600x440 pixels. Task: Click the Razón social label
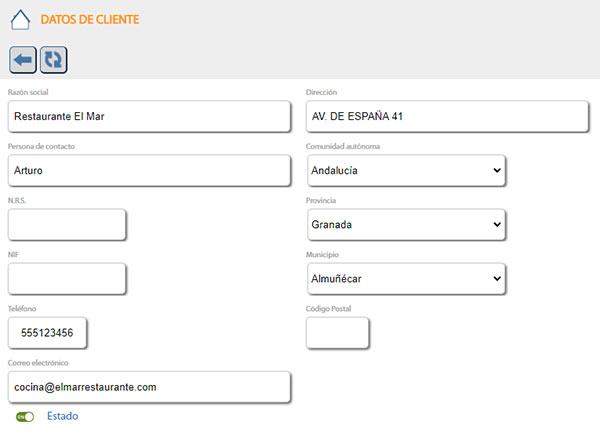tap(28, 92)
